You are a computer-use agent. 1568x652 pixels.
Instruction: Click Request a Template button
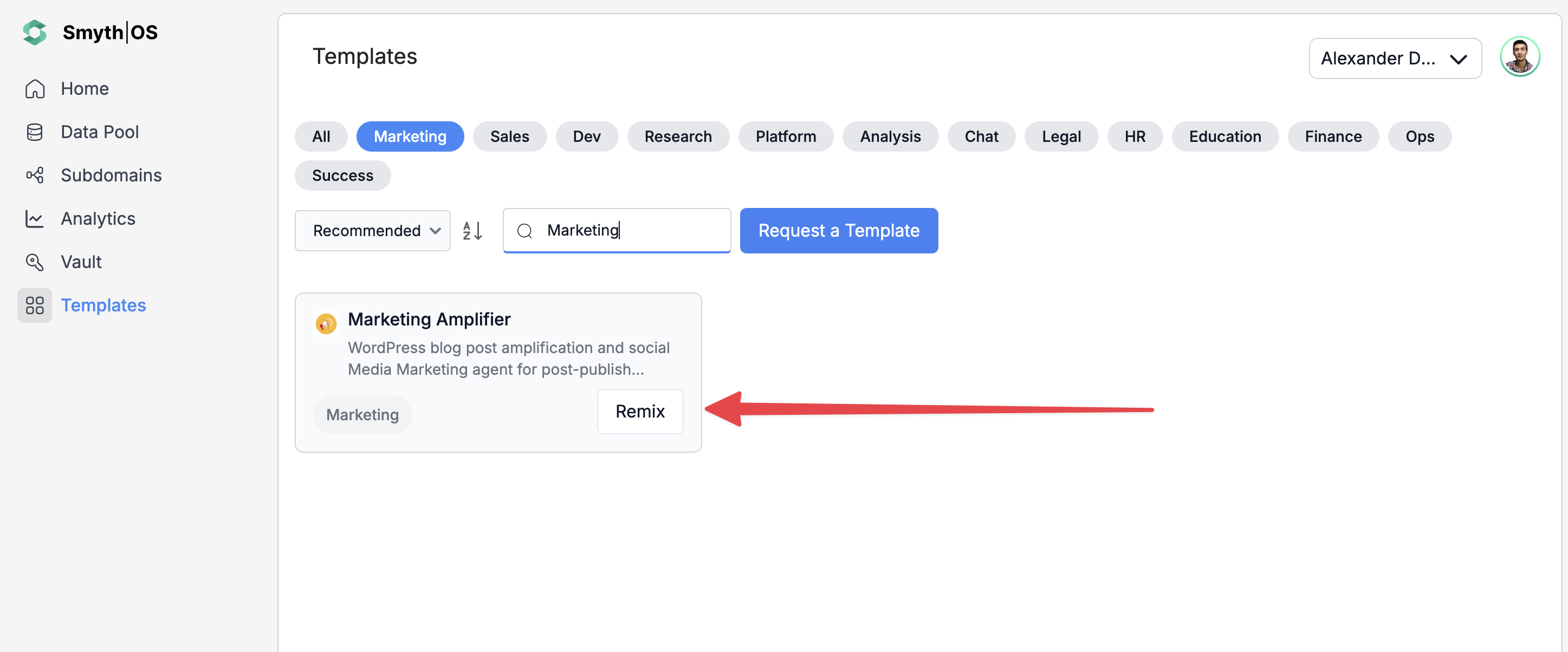(838, 231)
